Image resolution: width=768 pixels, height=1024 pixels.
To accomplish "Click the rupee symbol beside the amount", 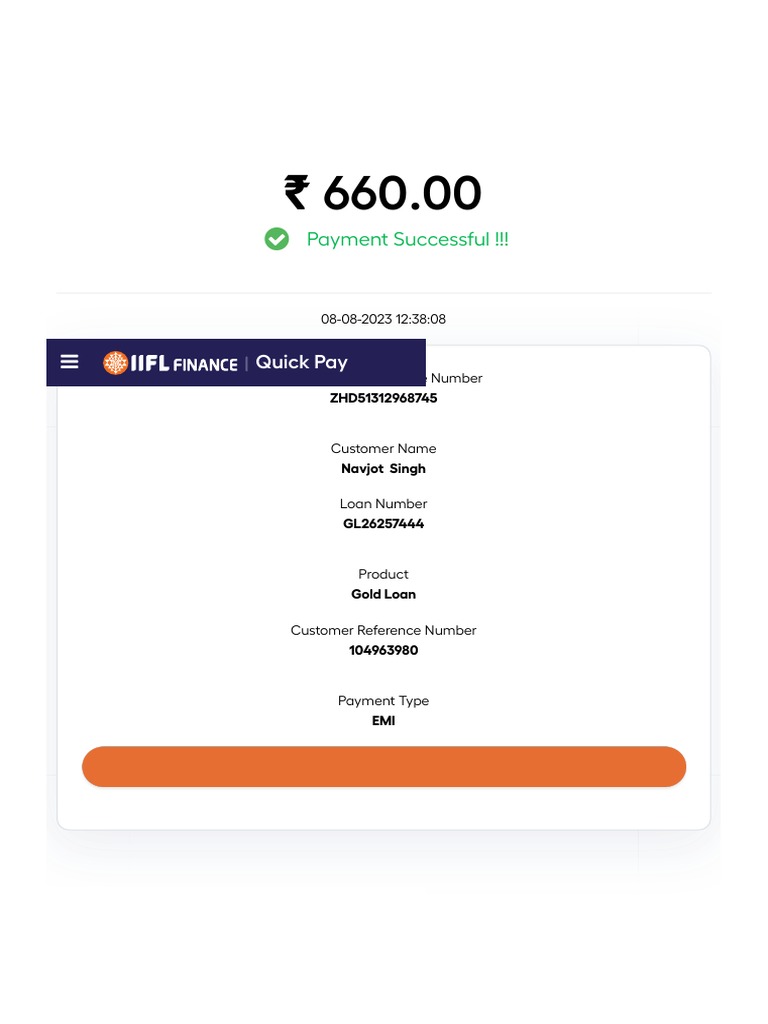I will [x=297, y=192].
